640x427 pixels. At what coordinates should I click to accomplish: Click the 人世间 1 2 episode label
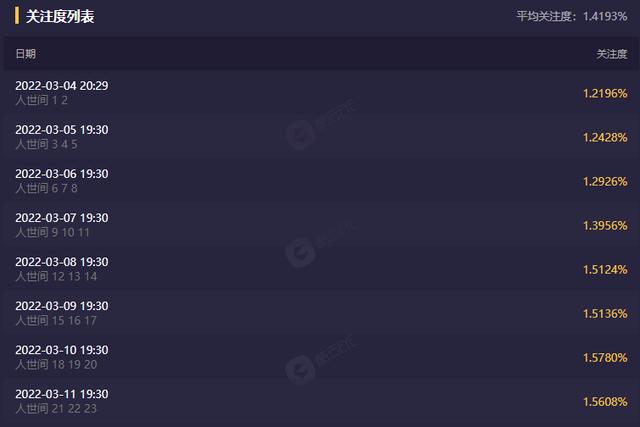click(41, 100)
